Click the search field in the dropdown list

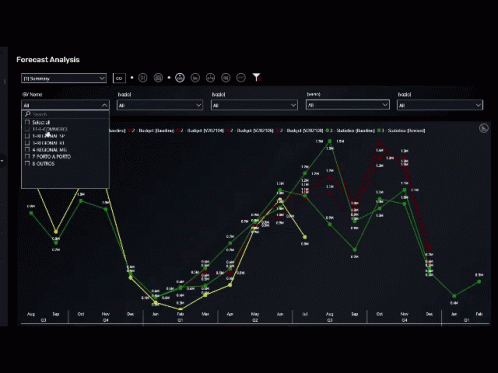click(65, 114)
